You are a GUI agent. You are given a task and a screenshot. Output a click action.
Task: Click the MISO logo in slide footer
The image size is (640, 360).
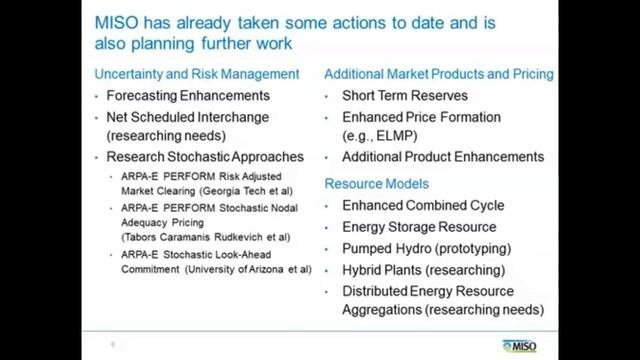coord(520,346)
